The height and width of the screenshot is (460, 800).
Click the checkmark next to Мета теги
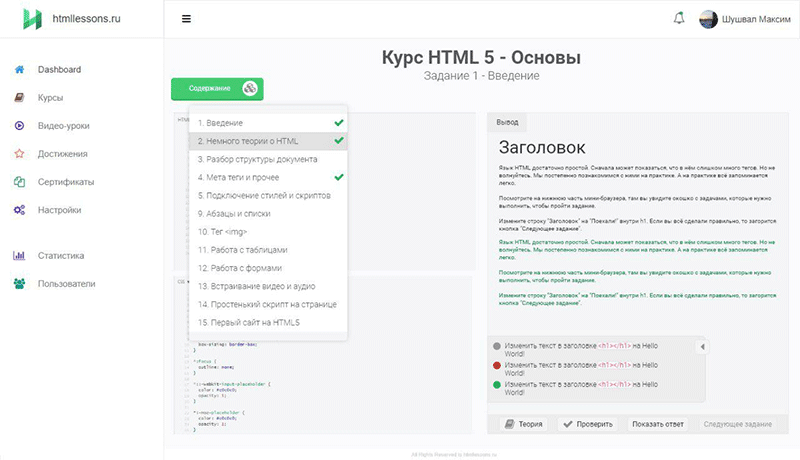pyautogui.click(x=339, y=177)
